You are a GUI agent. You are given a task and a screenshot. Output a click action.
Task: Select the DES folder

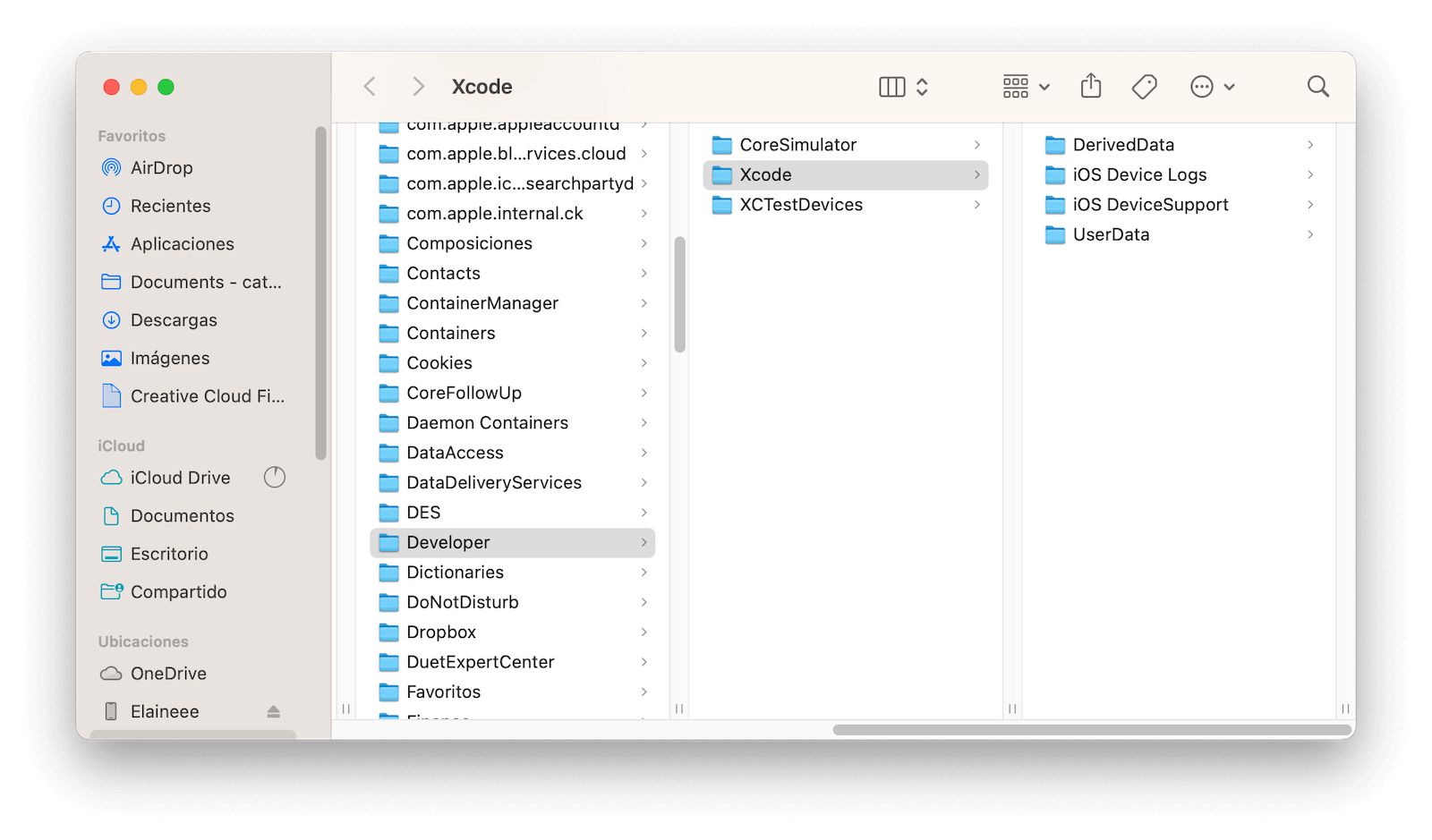[512, 513]
